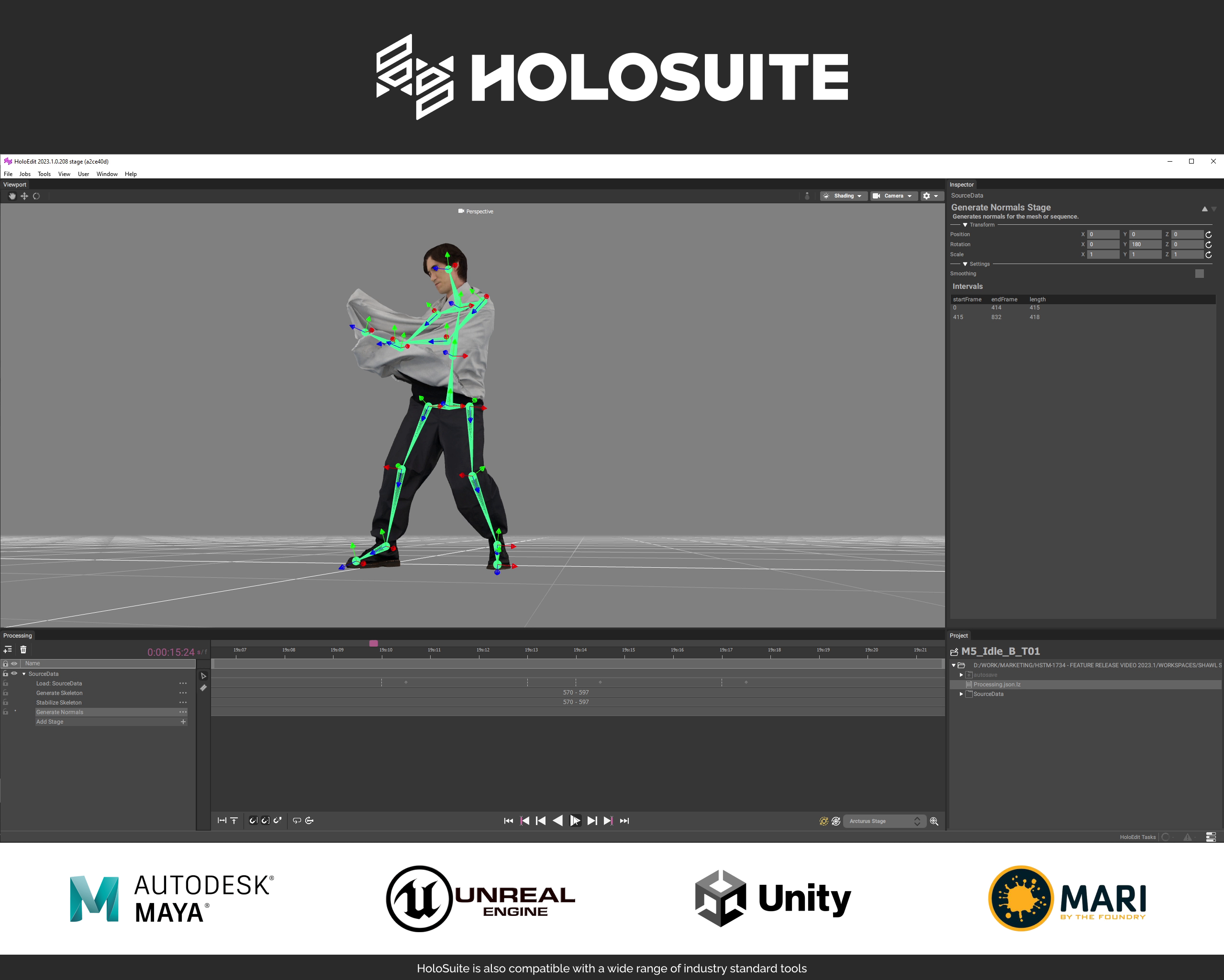Step back one frame
The width and height of the screenshot is (1224, 980).
point(541,821)
